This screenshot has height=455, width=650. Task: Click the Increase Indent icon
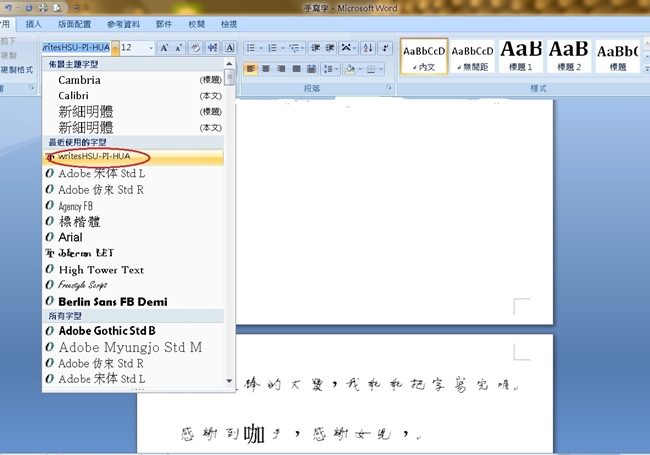click(x=330, y=48)
